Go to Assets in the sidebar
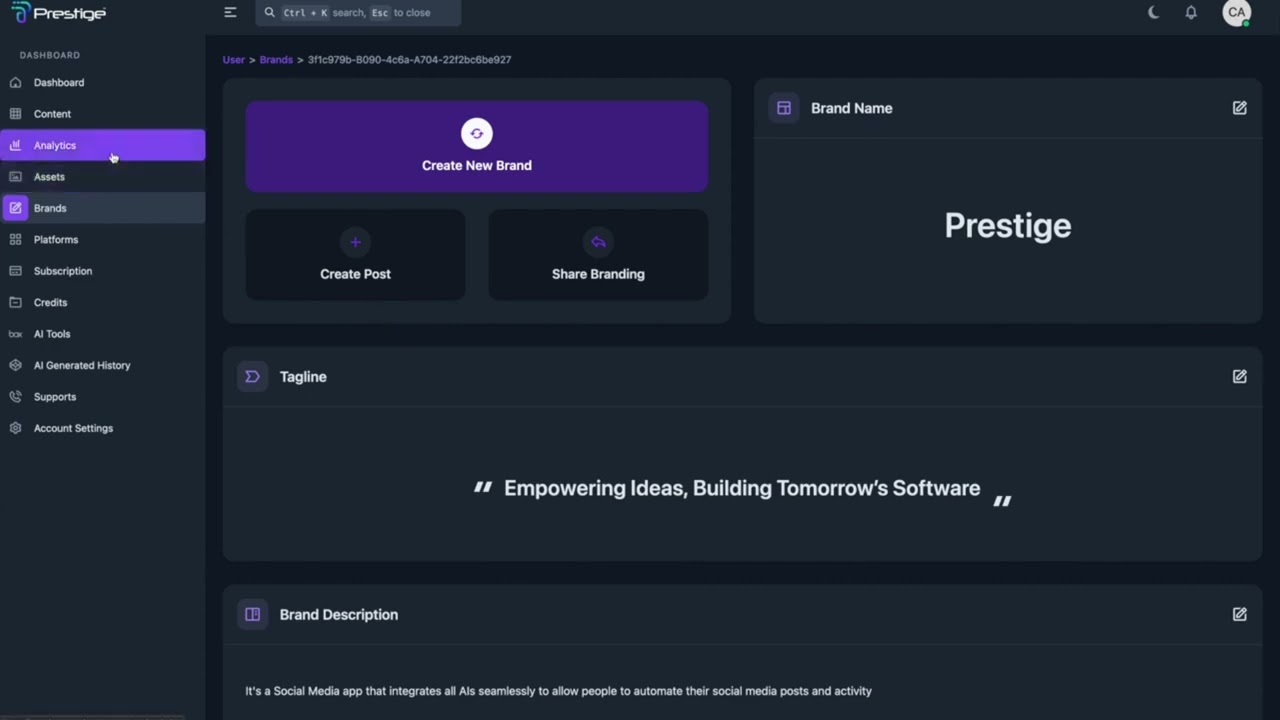1280x720 pixels. [x=49, y=177]
